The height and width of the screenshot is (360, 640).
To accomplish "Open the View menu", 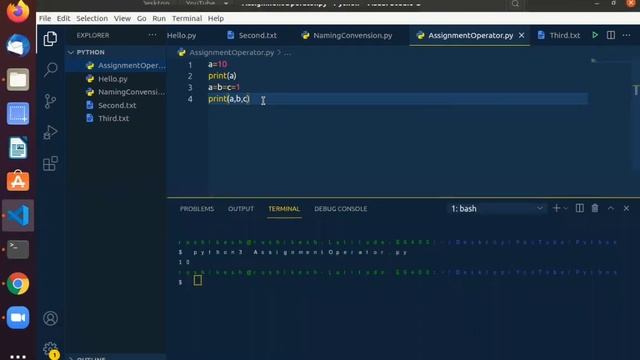I will click(122, 18).
